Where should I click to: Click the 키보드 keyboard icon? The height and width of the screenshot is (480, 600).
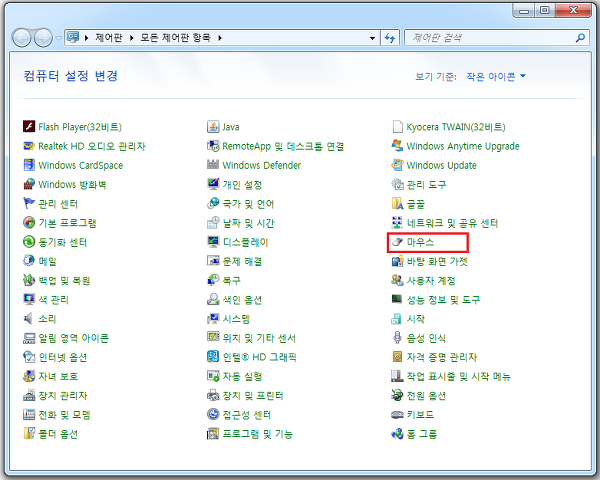point(398,415)
